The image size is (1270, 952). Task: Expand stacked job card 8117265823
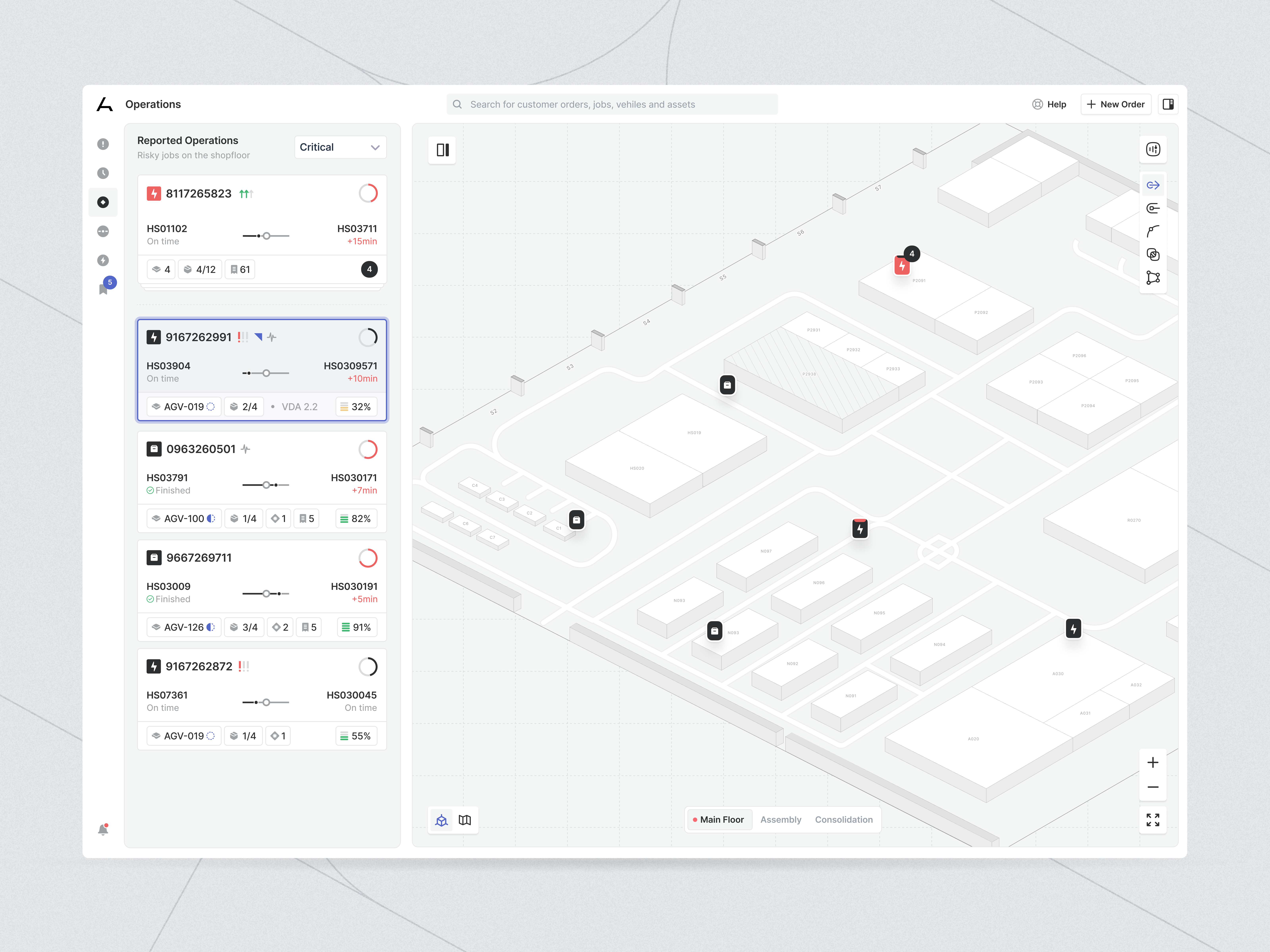(369, 269)
